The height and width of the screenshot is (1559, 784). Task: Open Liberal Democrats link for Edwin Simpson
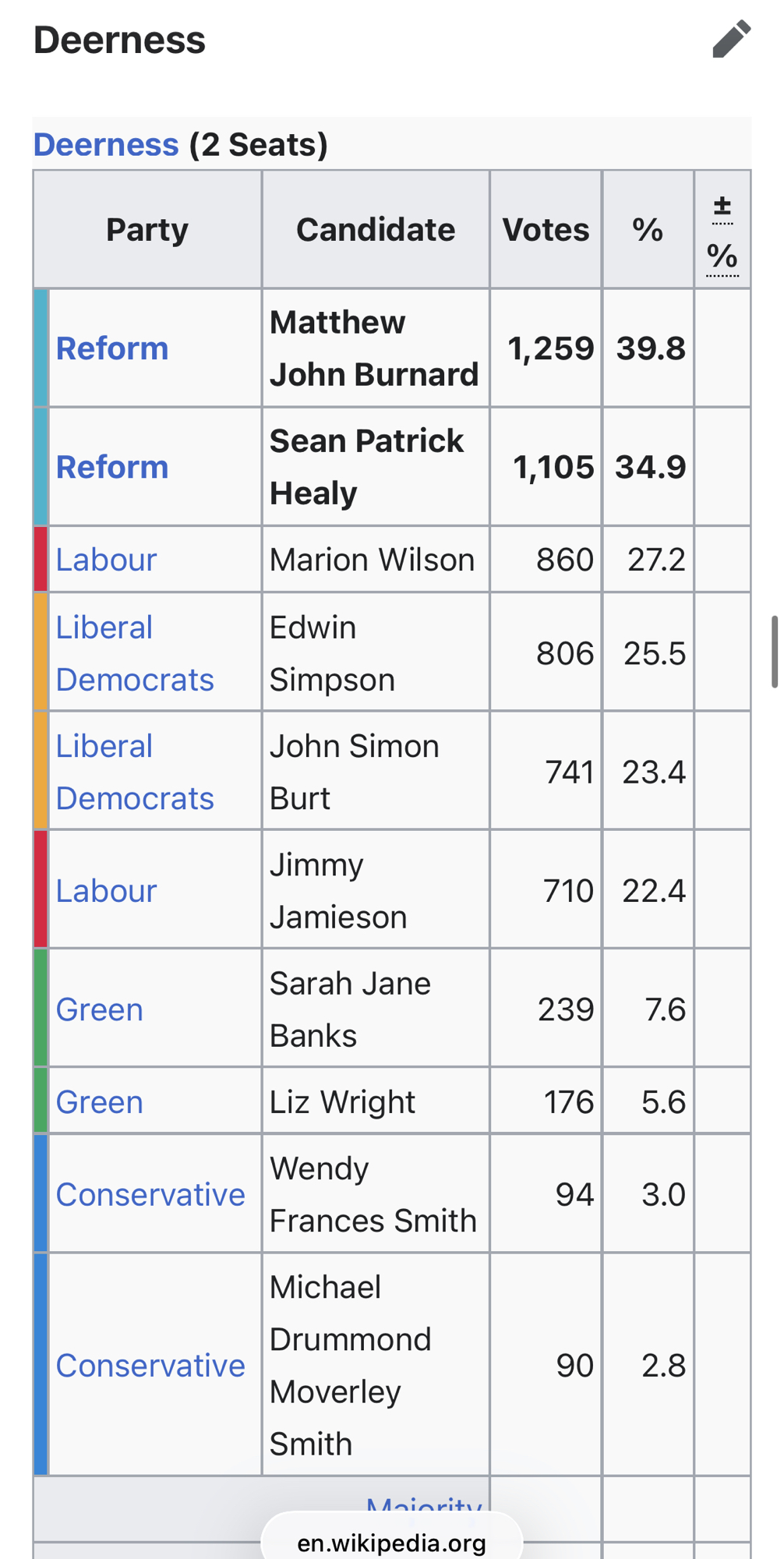(x=134, y=653)
